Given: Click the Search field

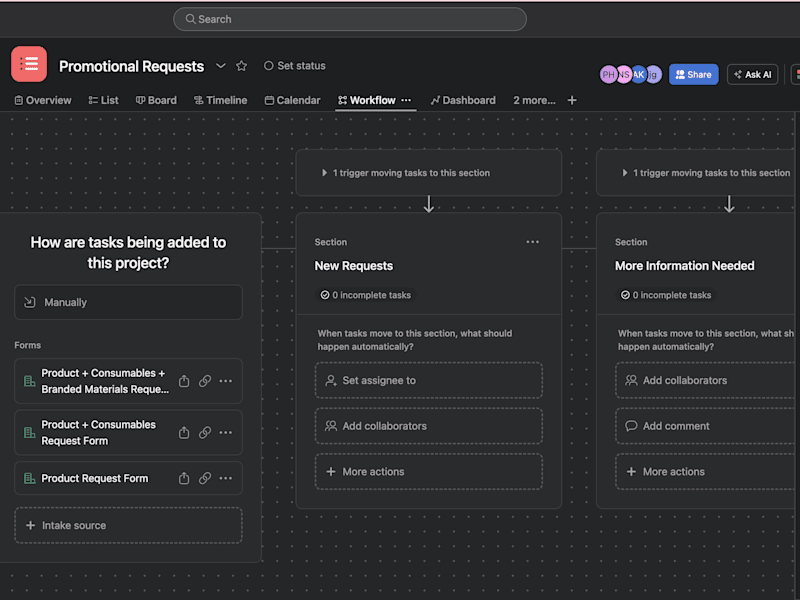Looking at the screenshot, I should click(x=349, y=19).
